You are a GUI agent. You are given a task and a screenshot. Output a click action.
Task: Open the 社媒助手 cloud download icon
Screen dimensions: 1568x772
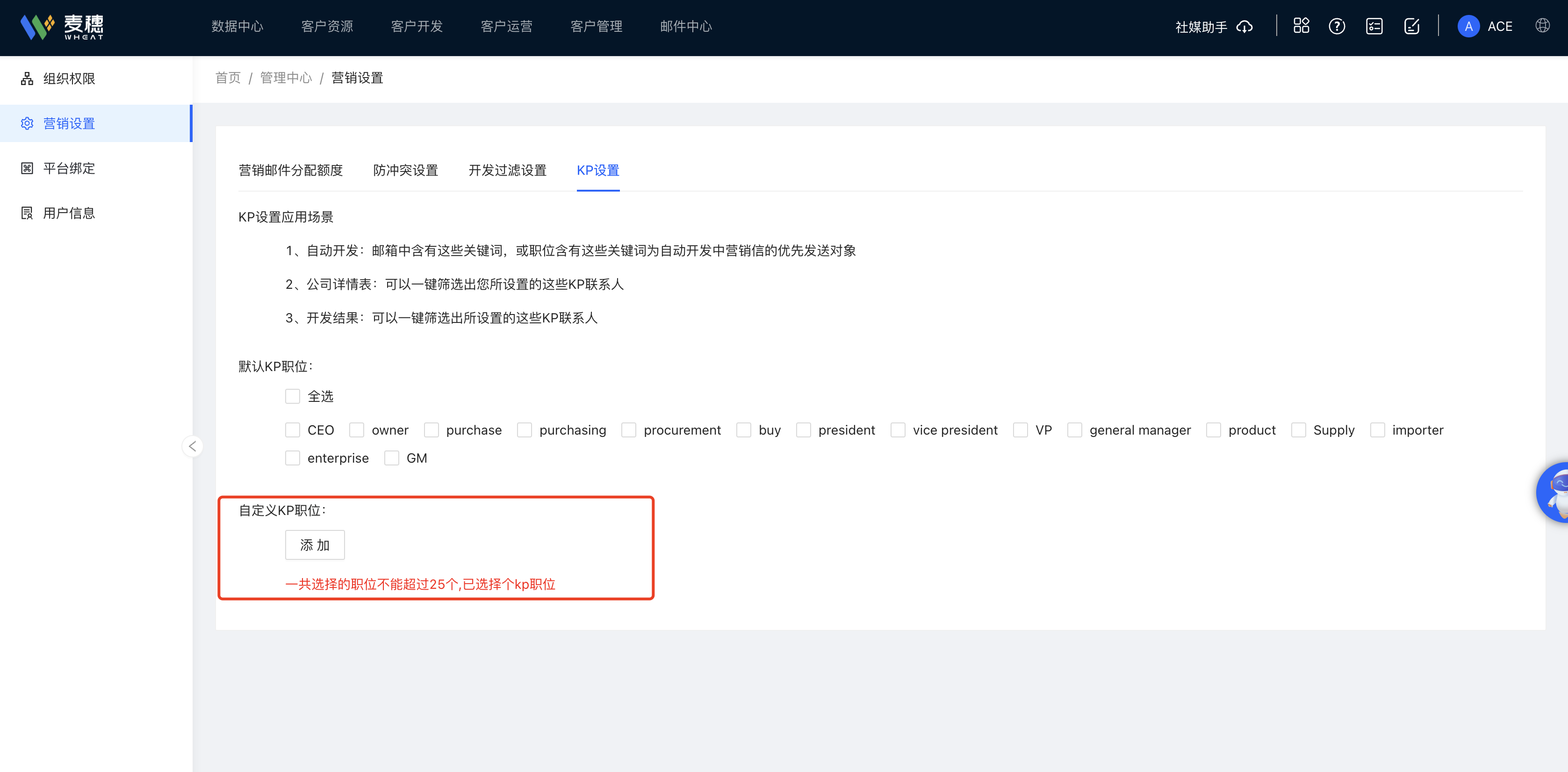click(x=1244, y=27)
